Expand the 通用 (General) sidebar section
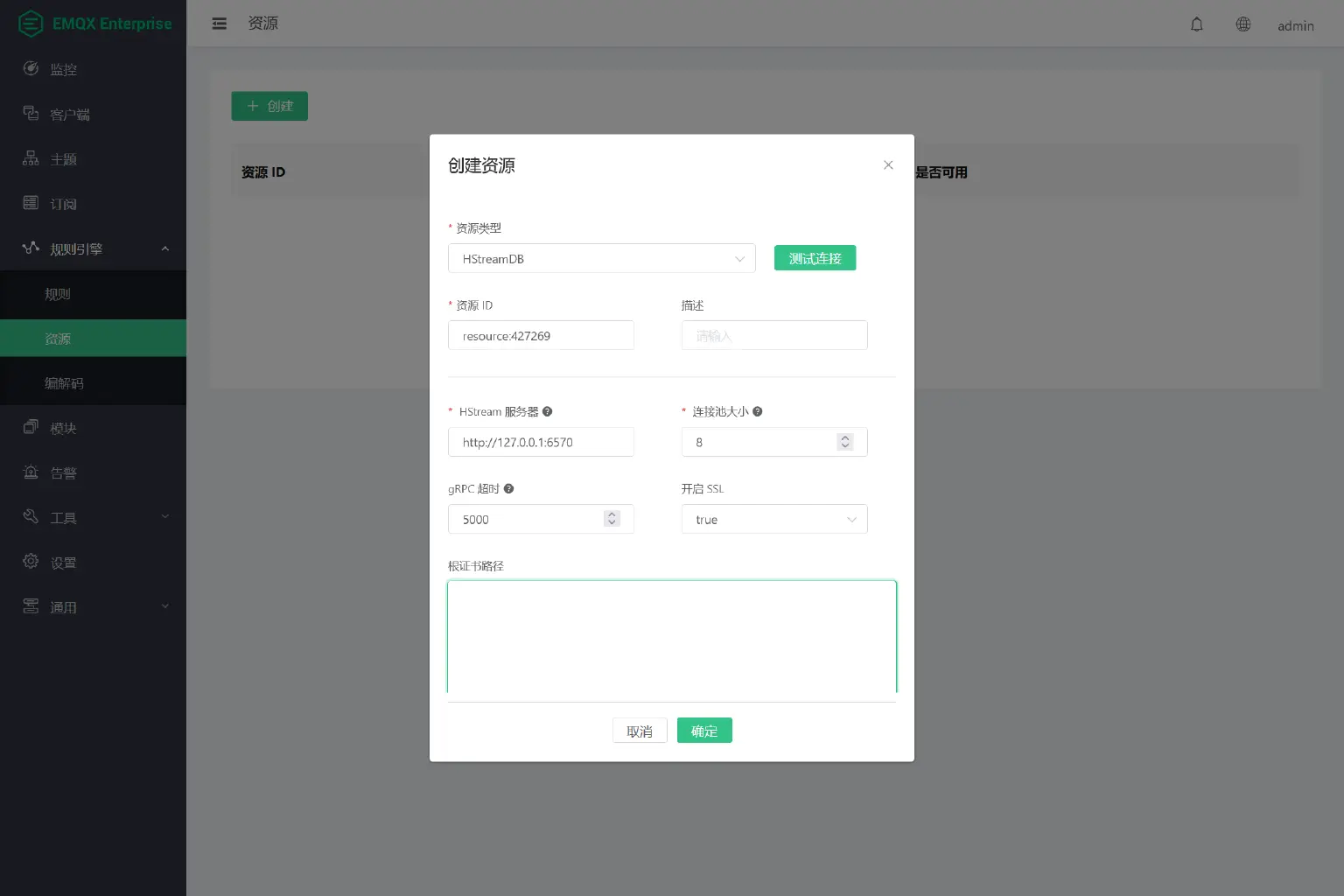This screenshot has height=896, width=1344. (x=31, y=606)
